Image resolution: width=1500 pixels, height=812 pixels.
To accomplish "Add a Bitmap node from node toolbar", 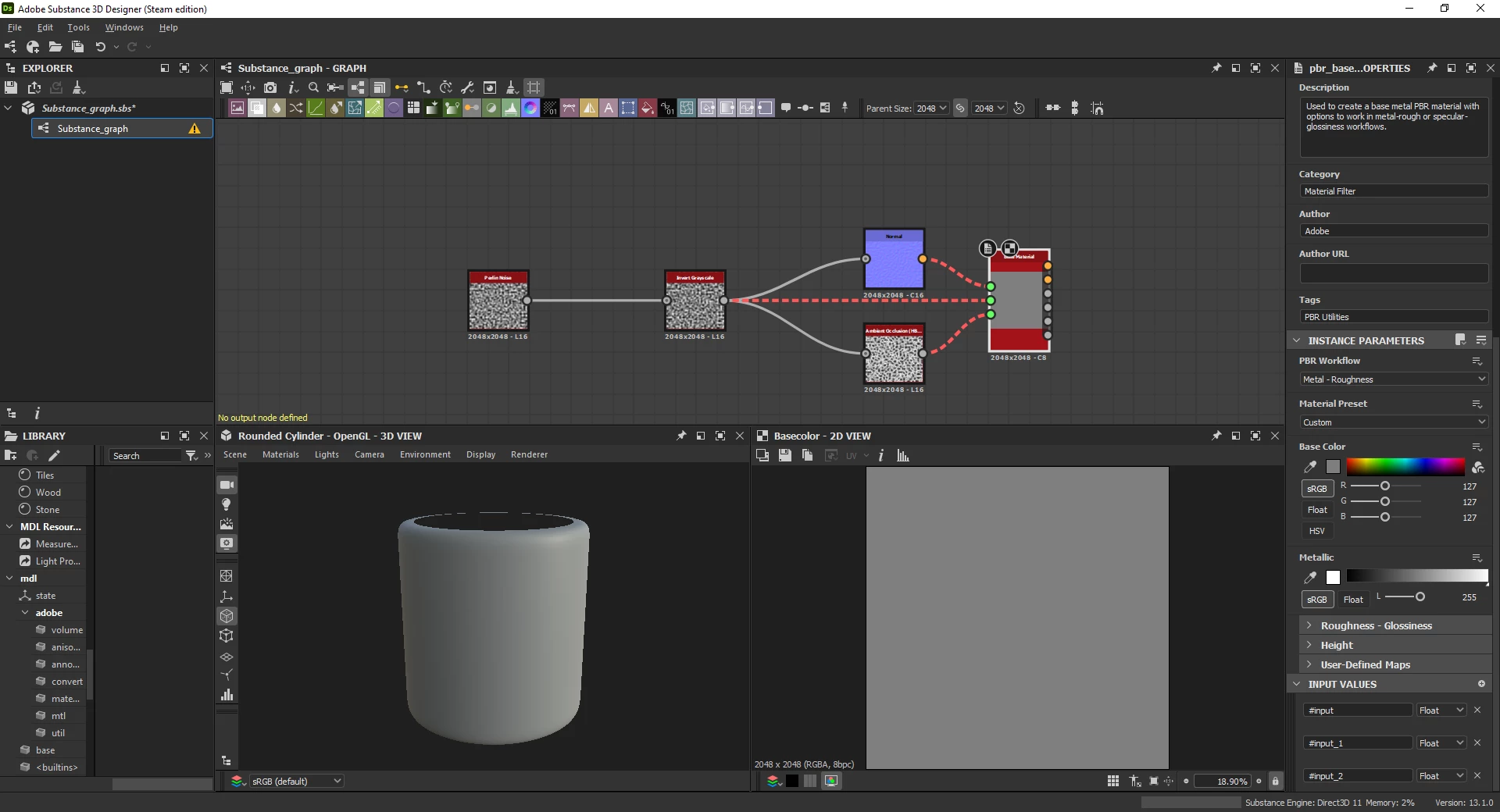I will point(237,108).
